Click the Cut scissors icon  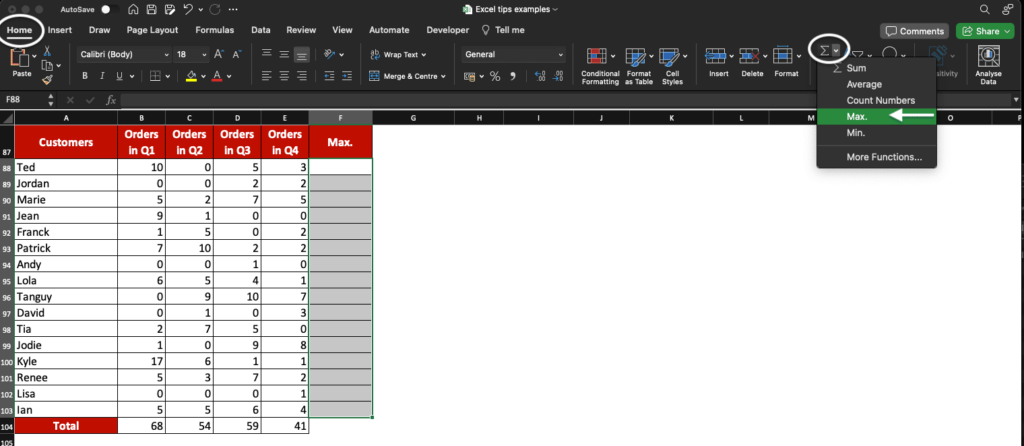click(47, 51)
